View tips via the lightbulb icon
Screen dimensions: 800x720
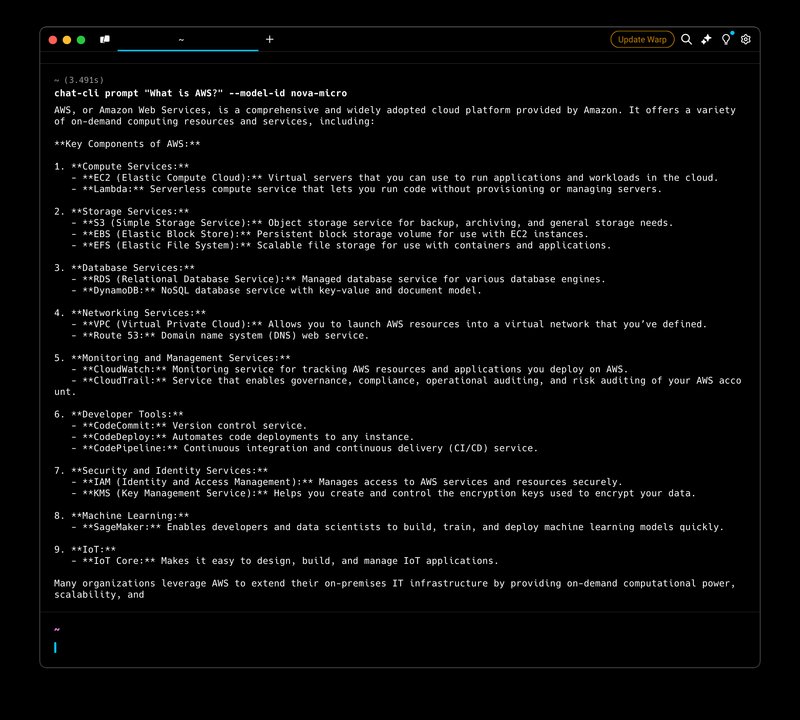pyautogui.click(x=726, y=41)
